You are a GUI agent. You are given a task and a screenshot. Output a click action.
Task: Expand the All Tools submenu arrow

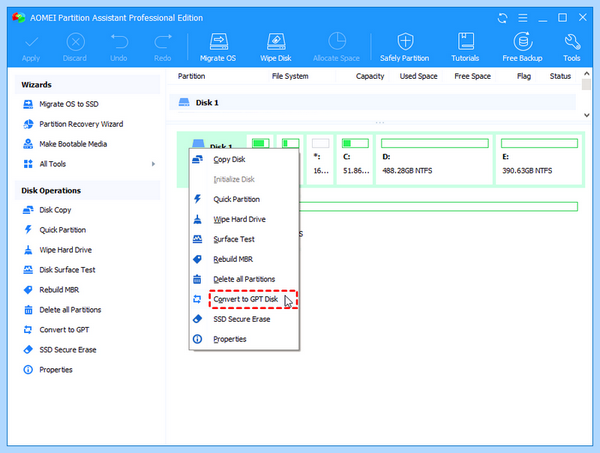[x=153, y=164]
